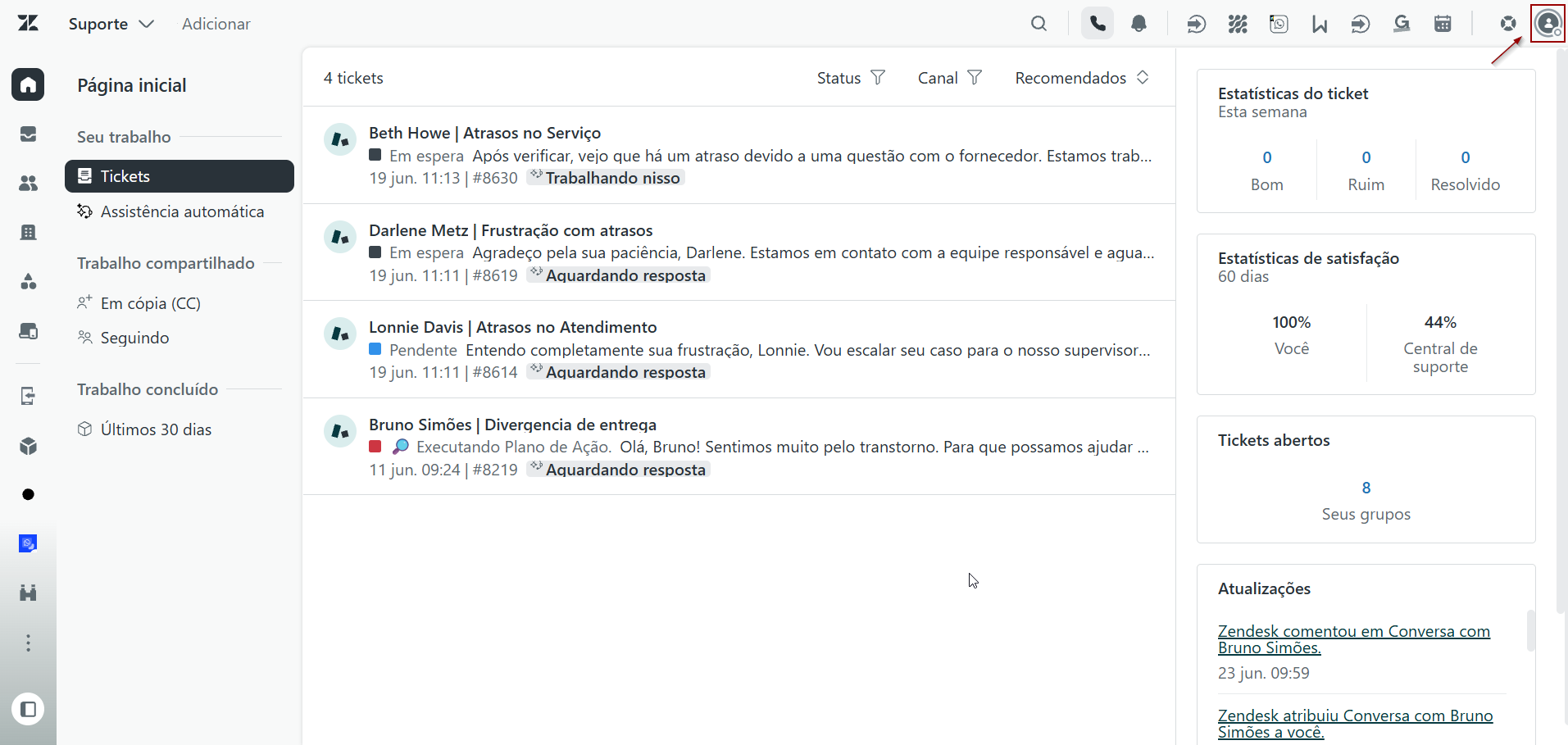Image resolution: width=1568 pixels, height=745 pixels.
Task: Open the sidebar device dashboard icon
Action: pyautogui.click(x=28, y=330)
